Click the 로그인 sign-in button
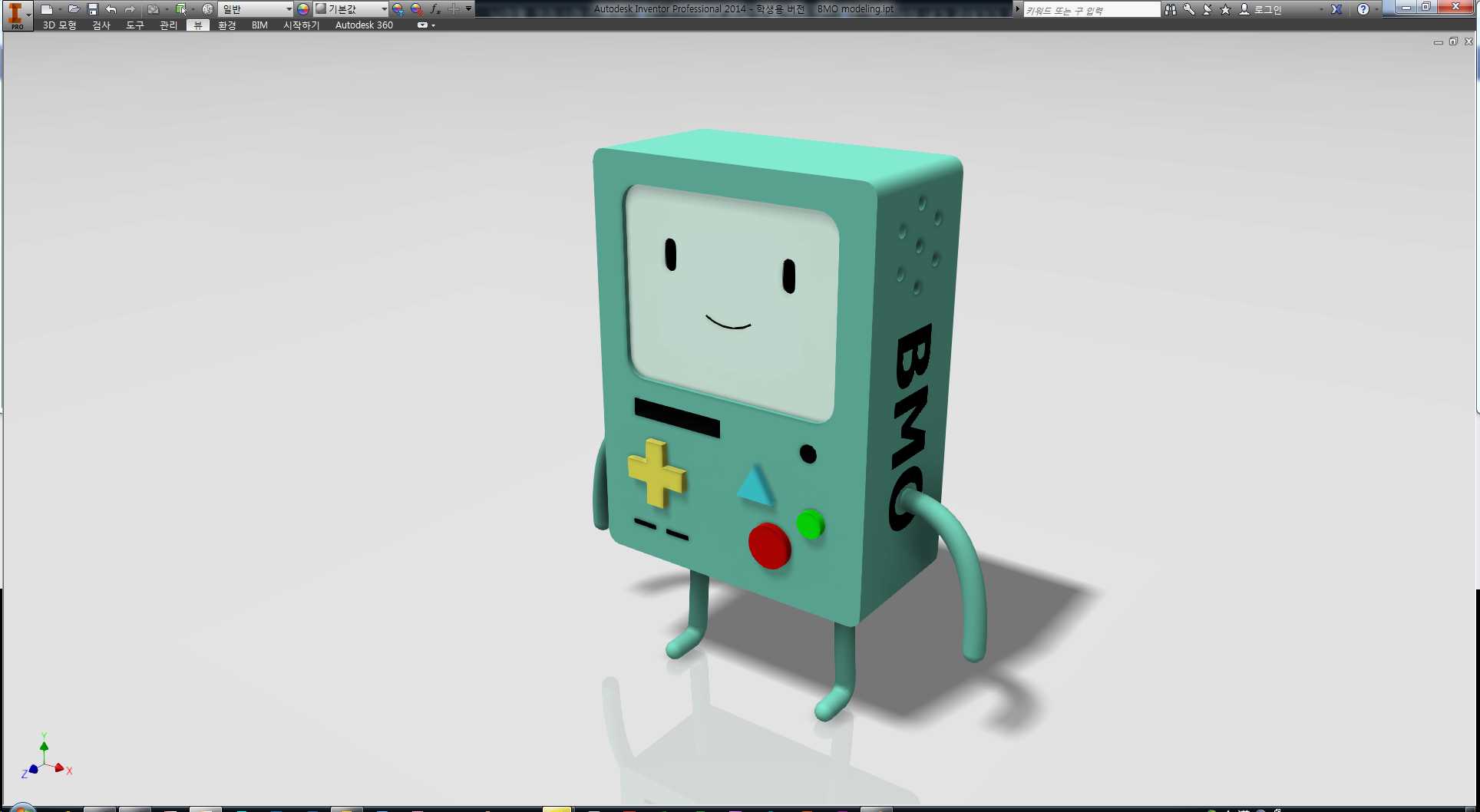The height and width of the screenshot is (812, 1480). pyautogui.click(x=1260, y=9)
